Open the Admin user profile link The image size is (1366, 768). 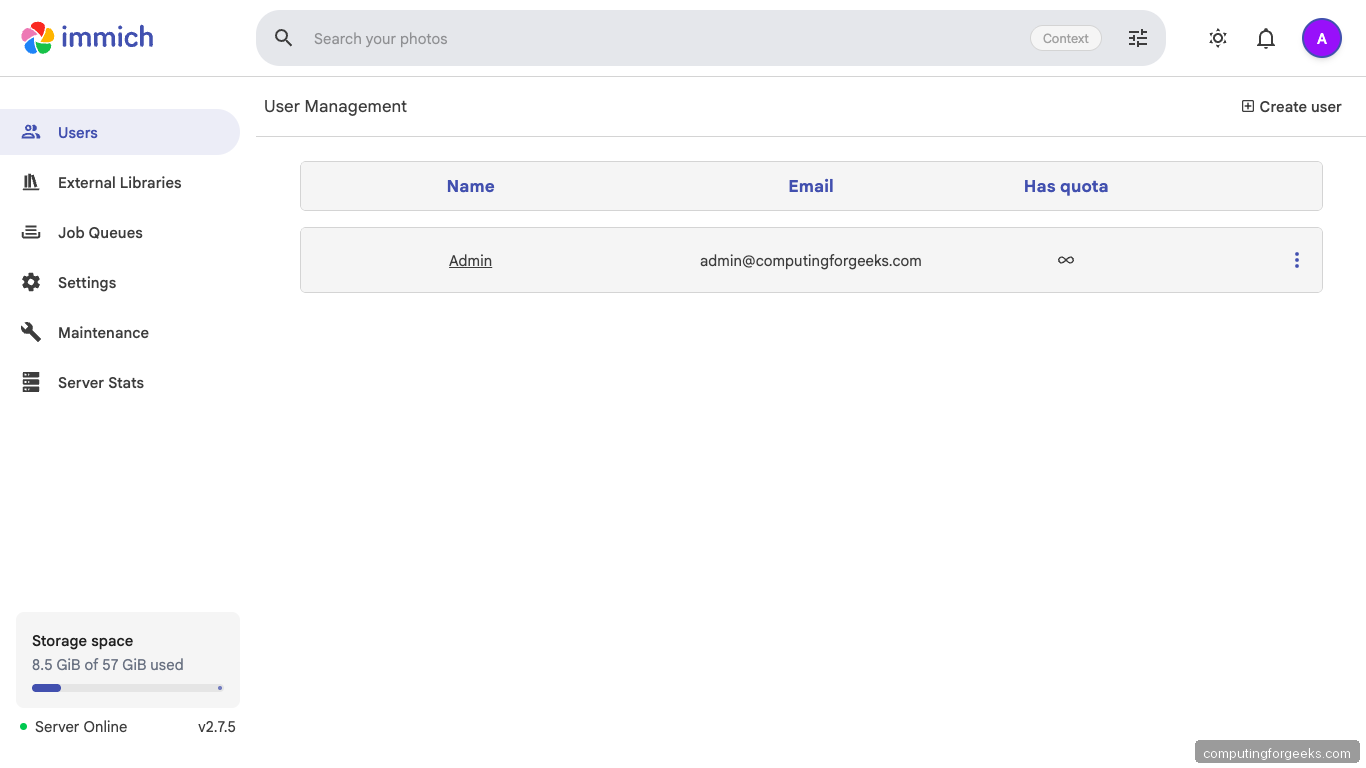point(470,260)
